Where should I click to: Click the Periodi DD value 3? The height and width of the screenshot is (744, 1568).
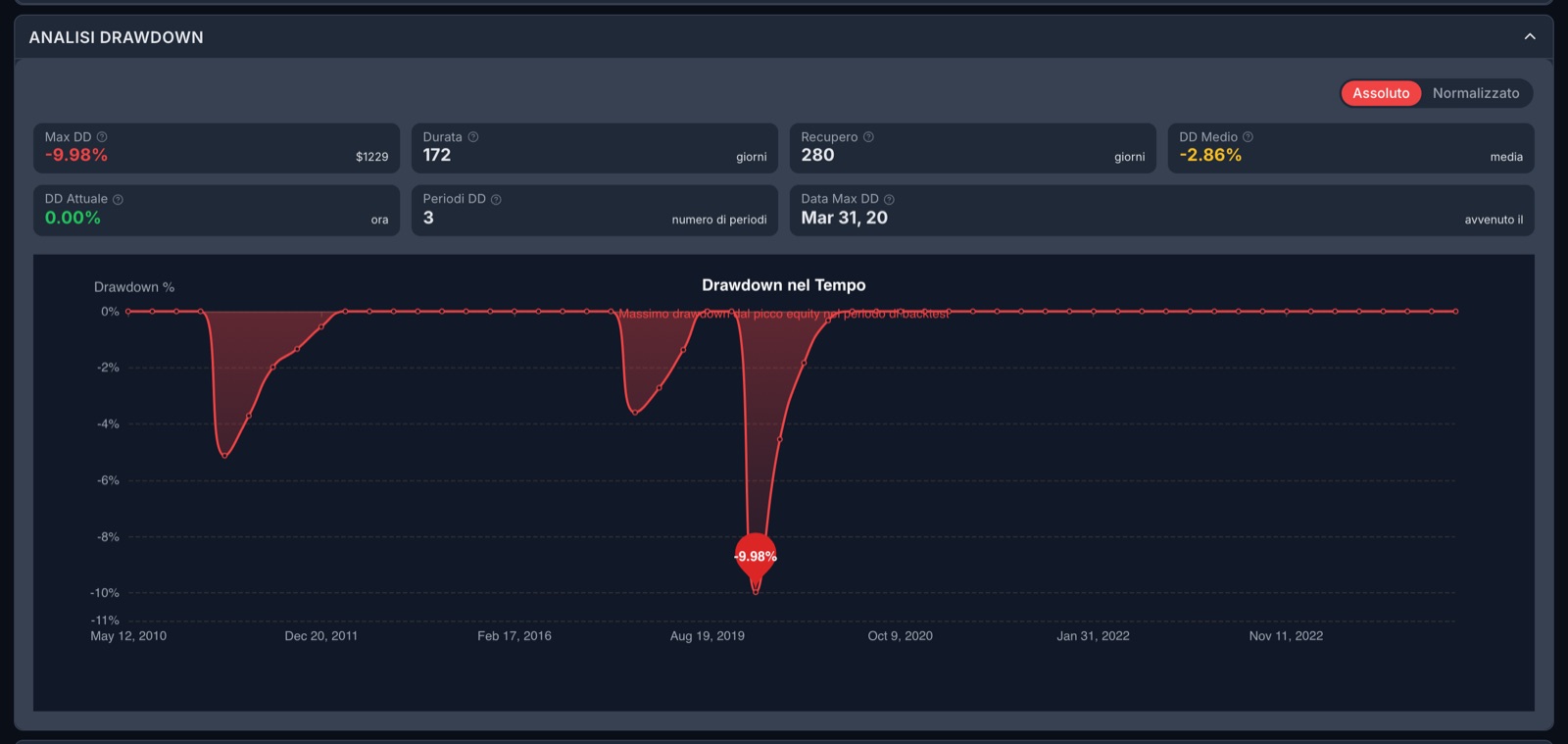pos(428,218)
